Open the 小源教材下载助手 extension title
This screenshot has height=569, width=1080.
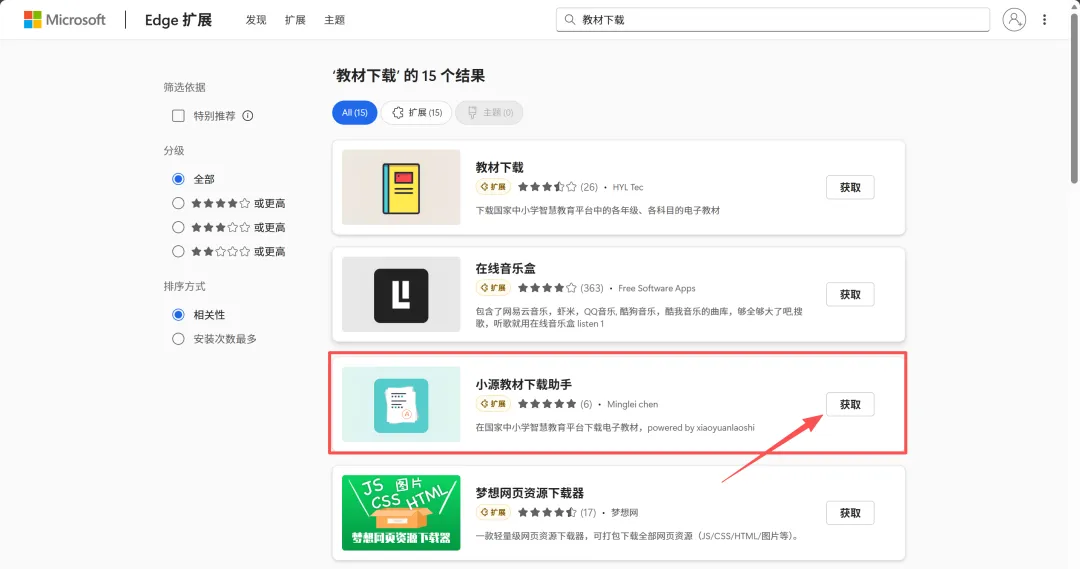(523, 384)
